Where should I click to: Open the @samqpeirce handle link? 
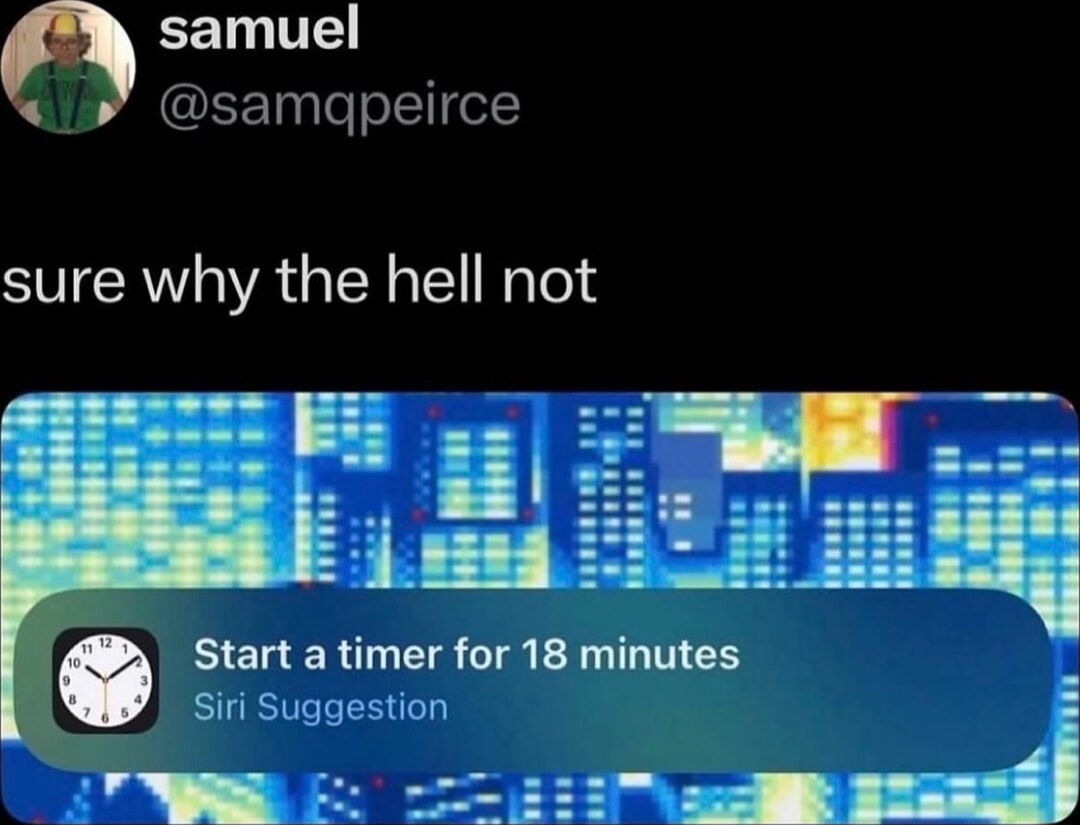tap(339, 103)
